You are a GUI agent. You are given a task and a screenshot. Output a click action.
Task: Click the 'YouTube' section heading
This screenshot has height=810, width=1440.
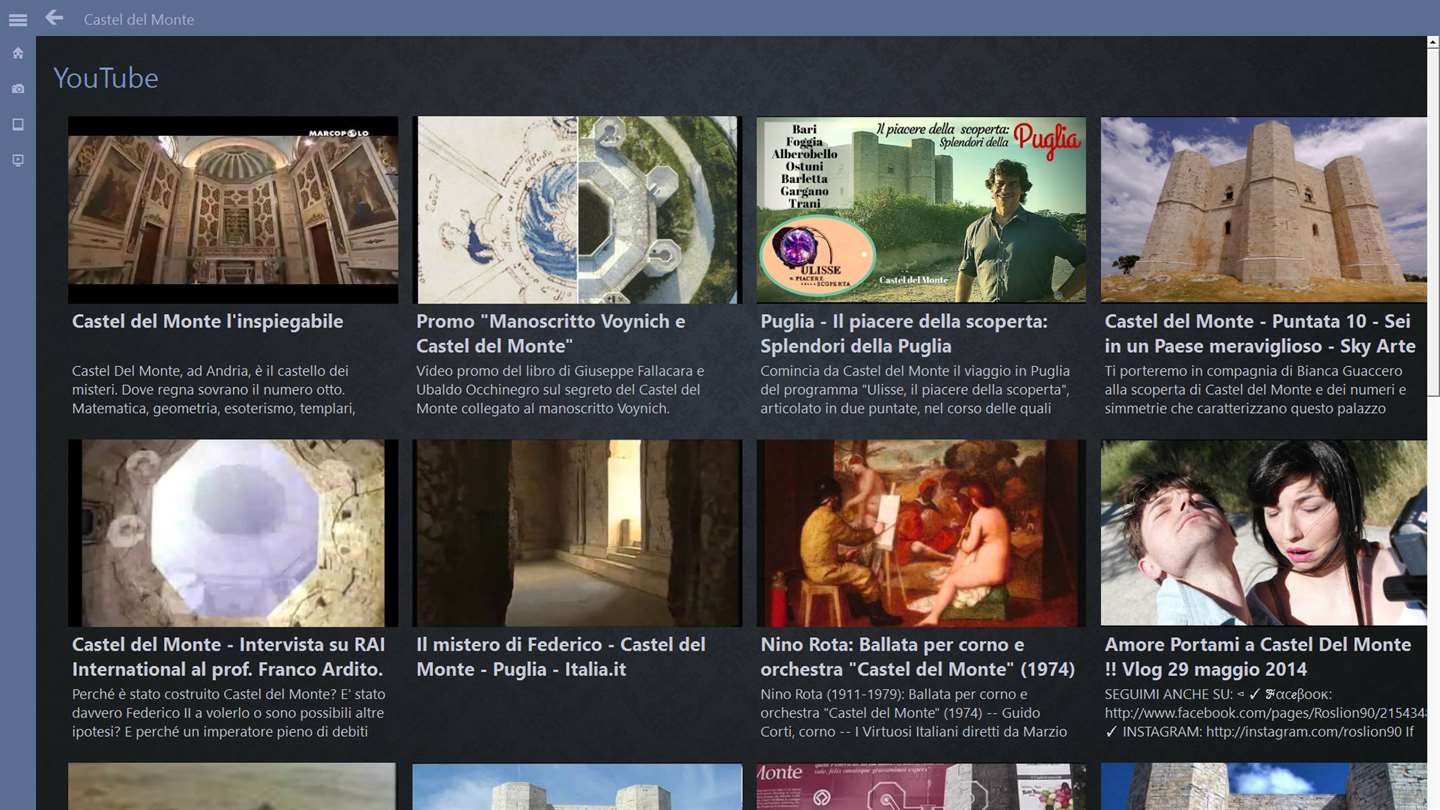(106, 78)
